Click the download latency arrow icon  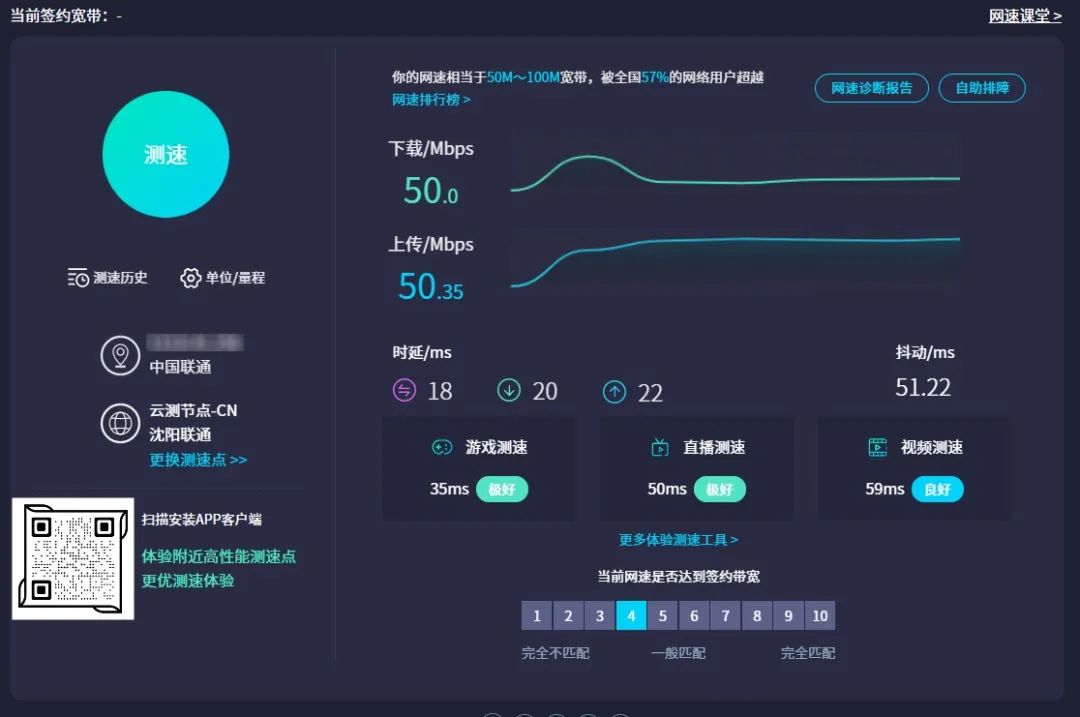[509, 391]
